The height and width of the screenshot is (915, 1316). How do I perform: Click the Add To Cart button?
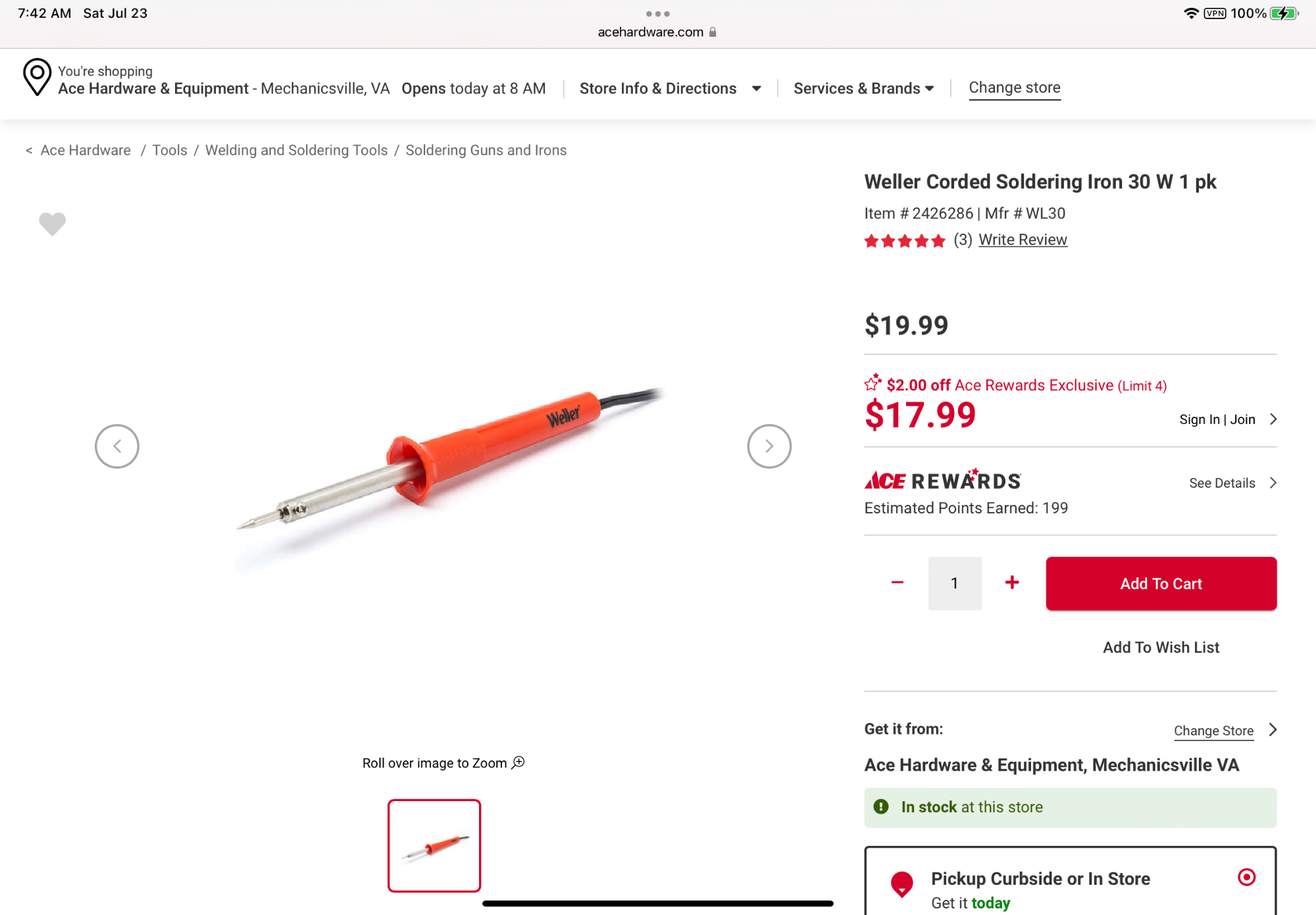click(1161, 583)
